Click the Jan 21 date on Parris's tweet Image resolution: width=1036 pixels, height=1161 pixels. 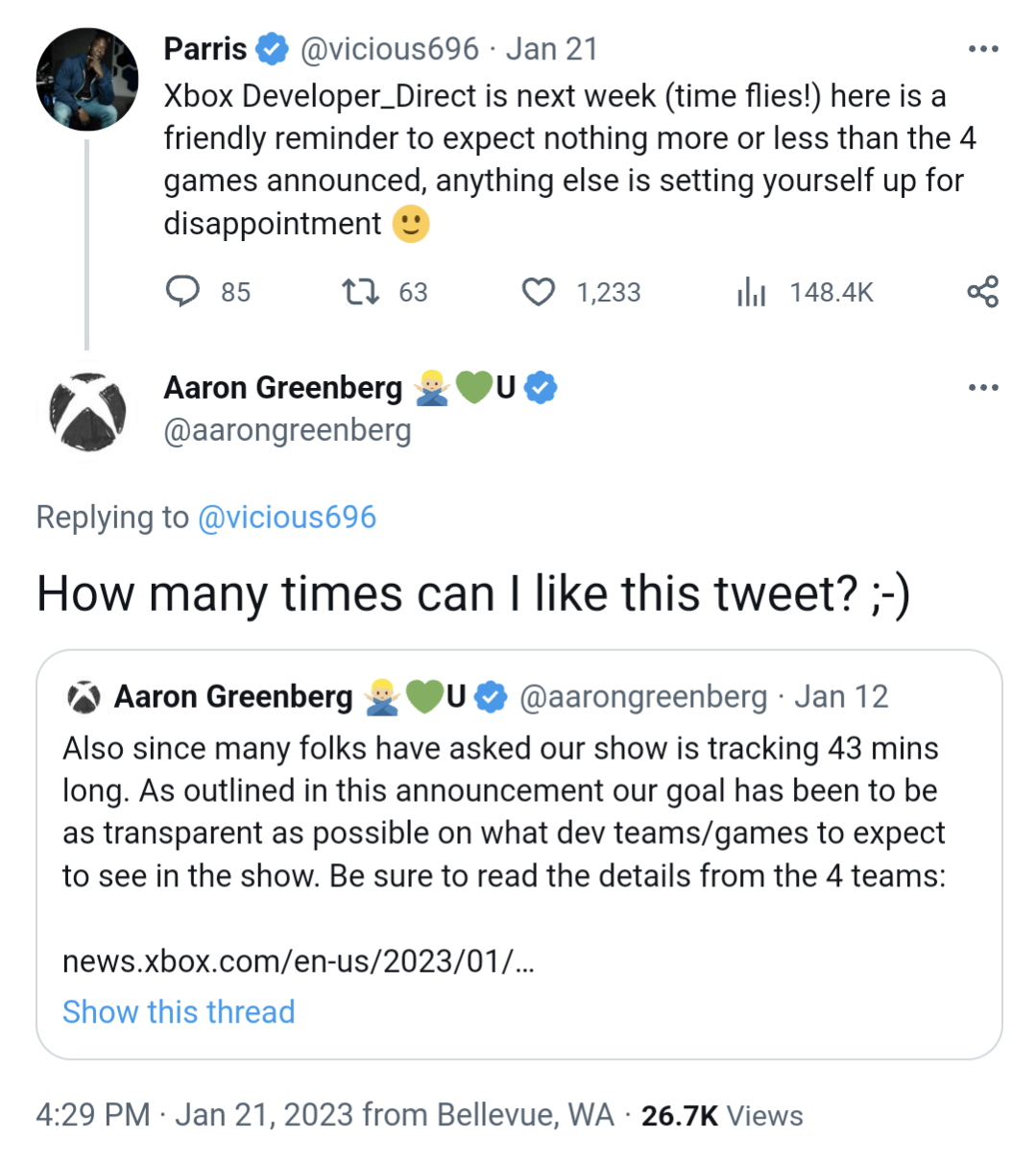[x=552, y=49]
